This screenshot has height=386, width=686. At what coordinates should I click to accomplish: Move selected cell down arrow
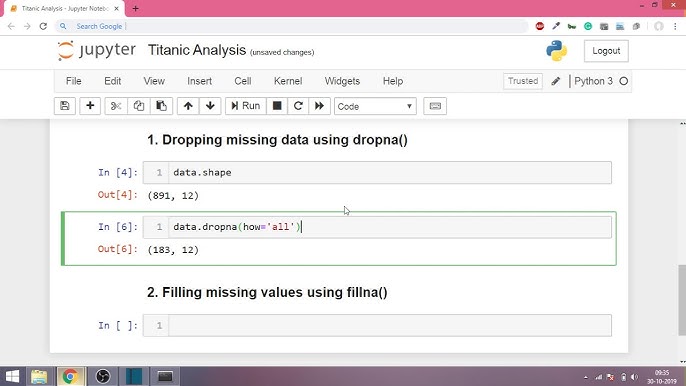210,106
